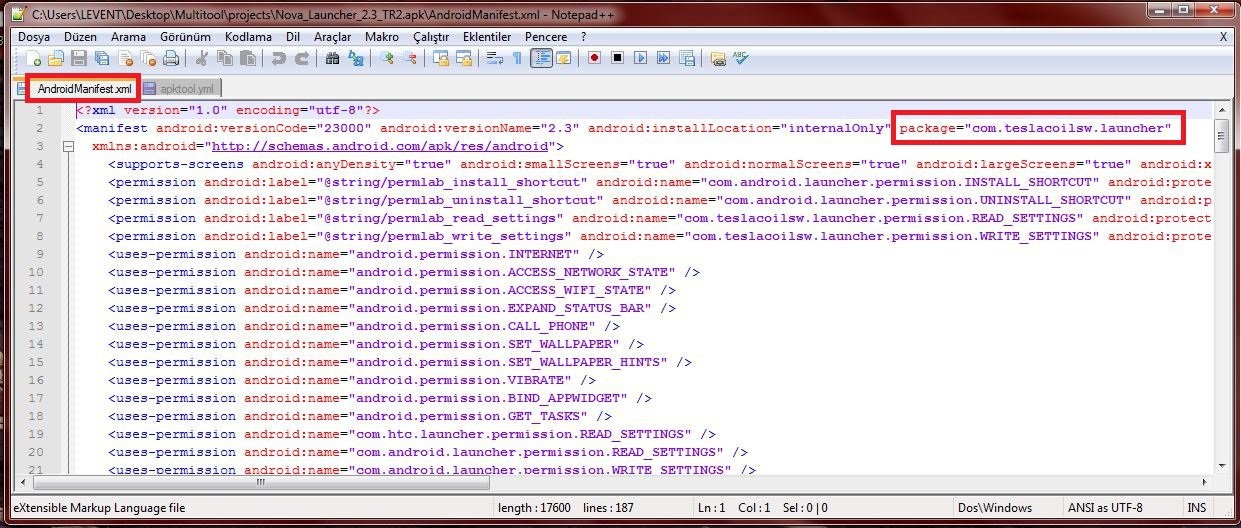This screenshot has width=1241, height=528.
Task: Toggle synchronized horizontal scrolling icon
Action: pyautogui.click(x=464, y=59)
